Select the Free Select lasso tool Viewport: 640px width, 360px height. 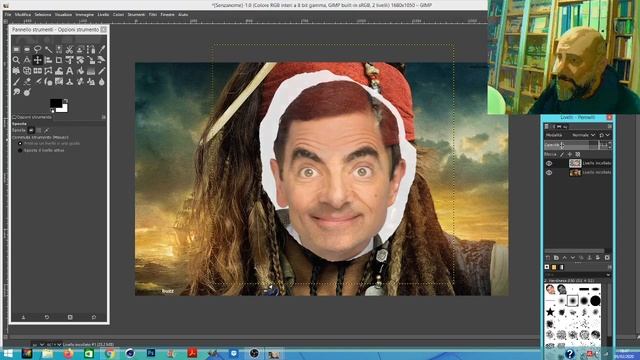(38, 49)
